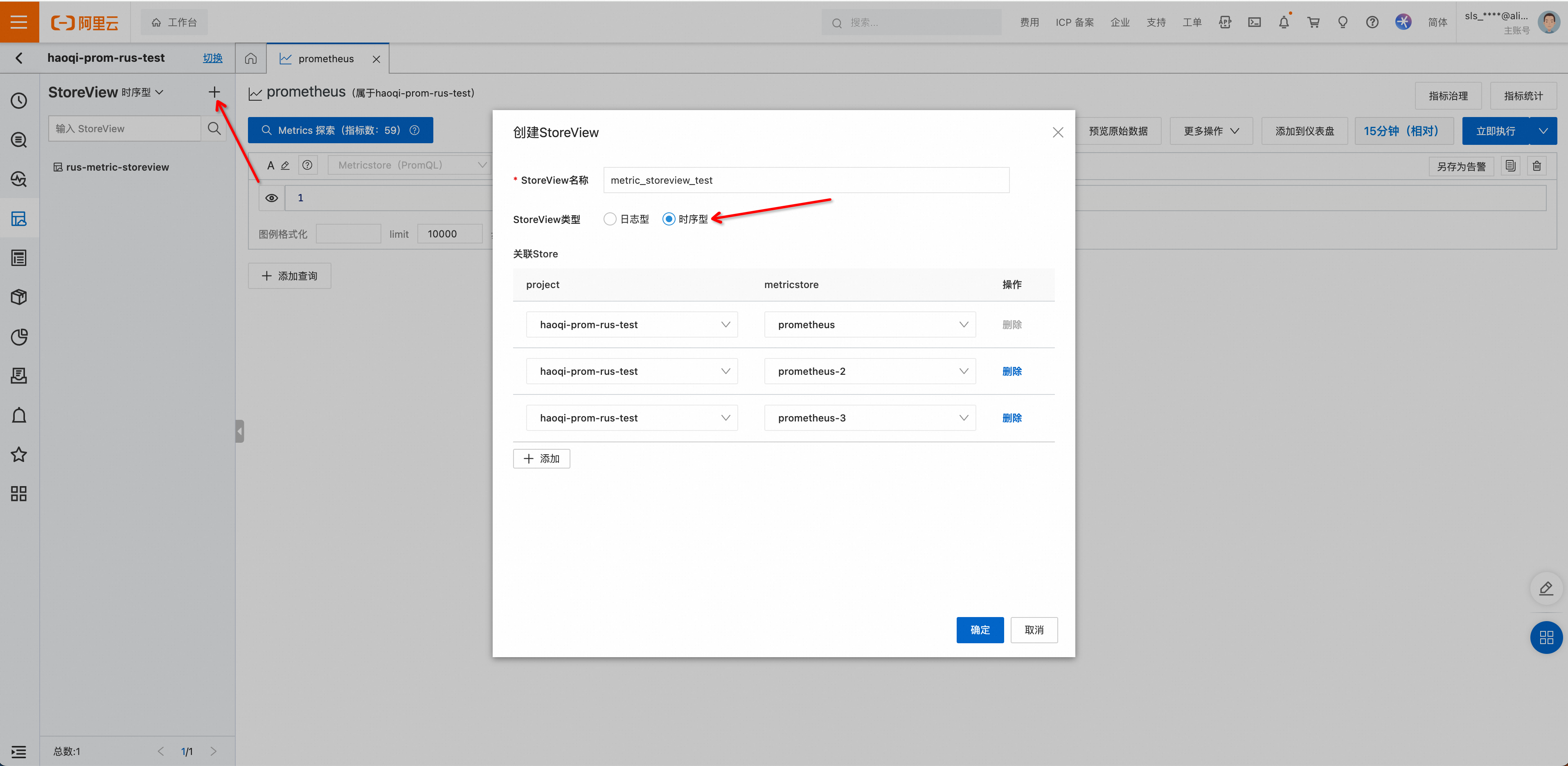Click the 输入 StoreView search field
The height and width of the screenshot is (766, 1568).
[125, 128]
